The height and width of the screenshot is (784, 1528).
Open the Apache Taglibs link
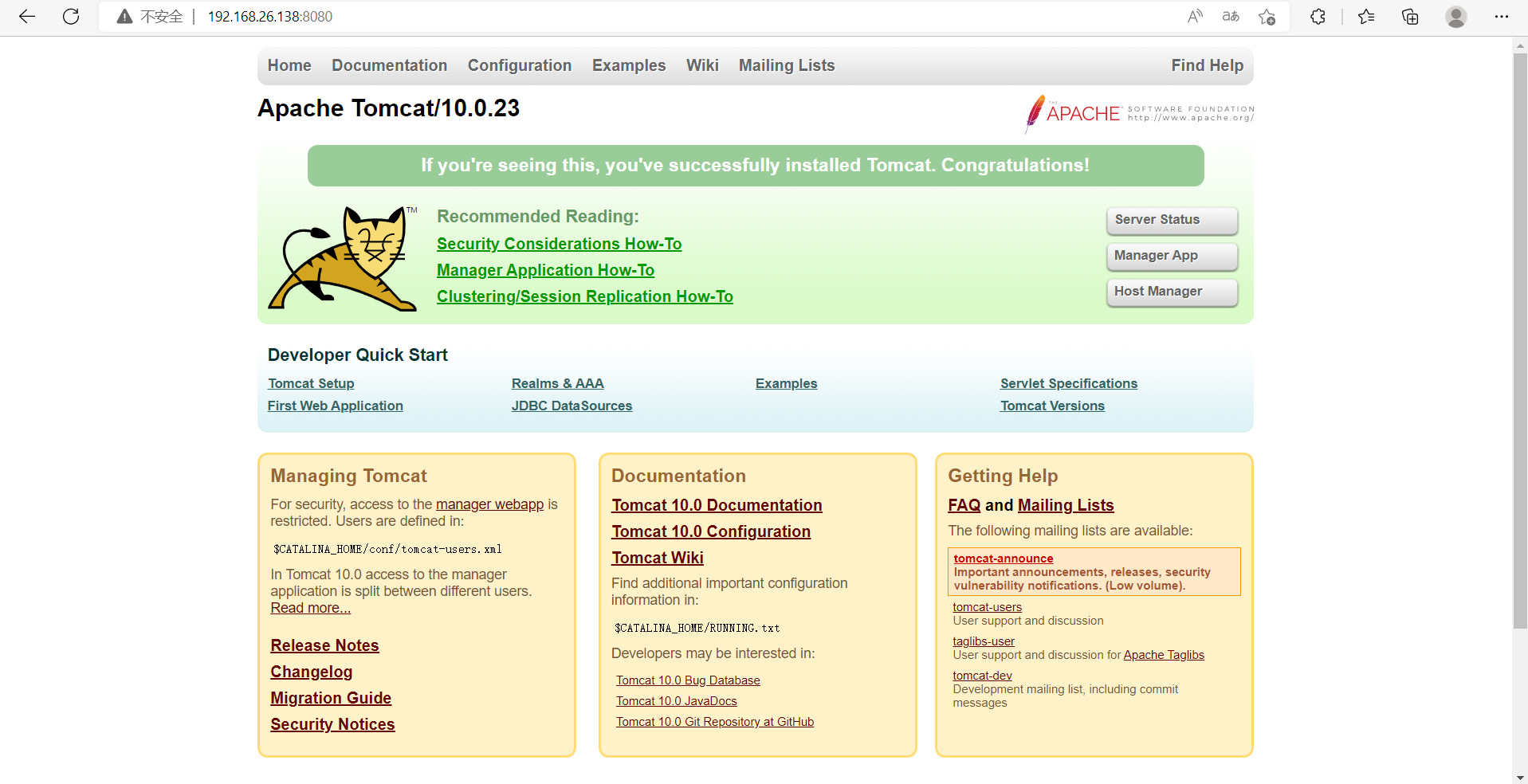(1164, 655)
